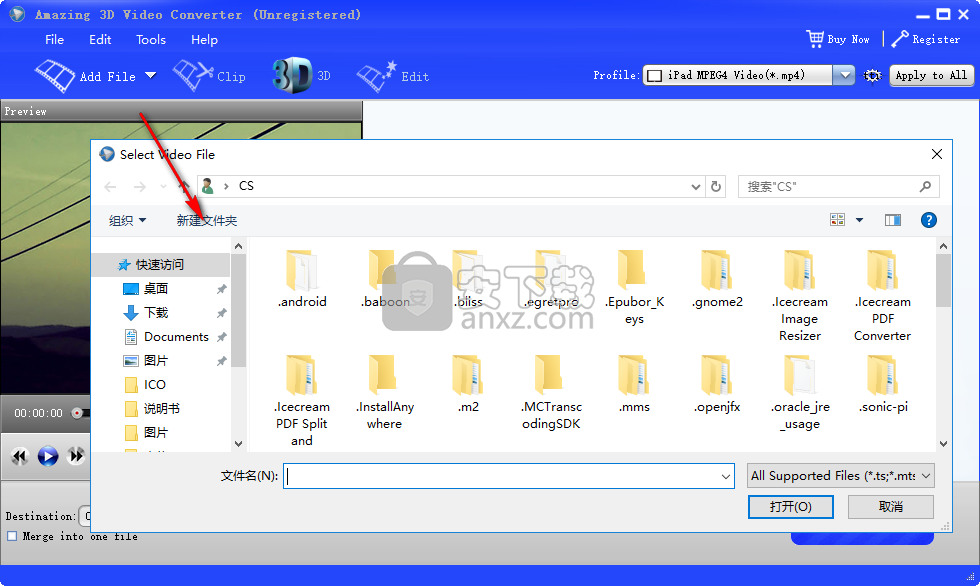
Task: Select the .oracle_jre_usage folder
Action: pos(799,393)
